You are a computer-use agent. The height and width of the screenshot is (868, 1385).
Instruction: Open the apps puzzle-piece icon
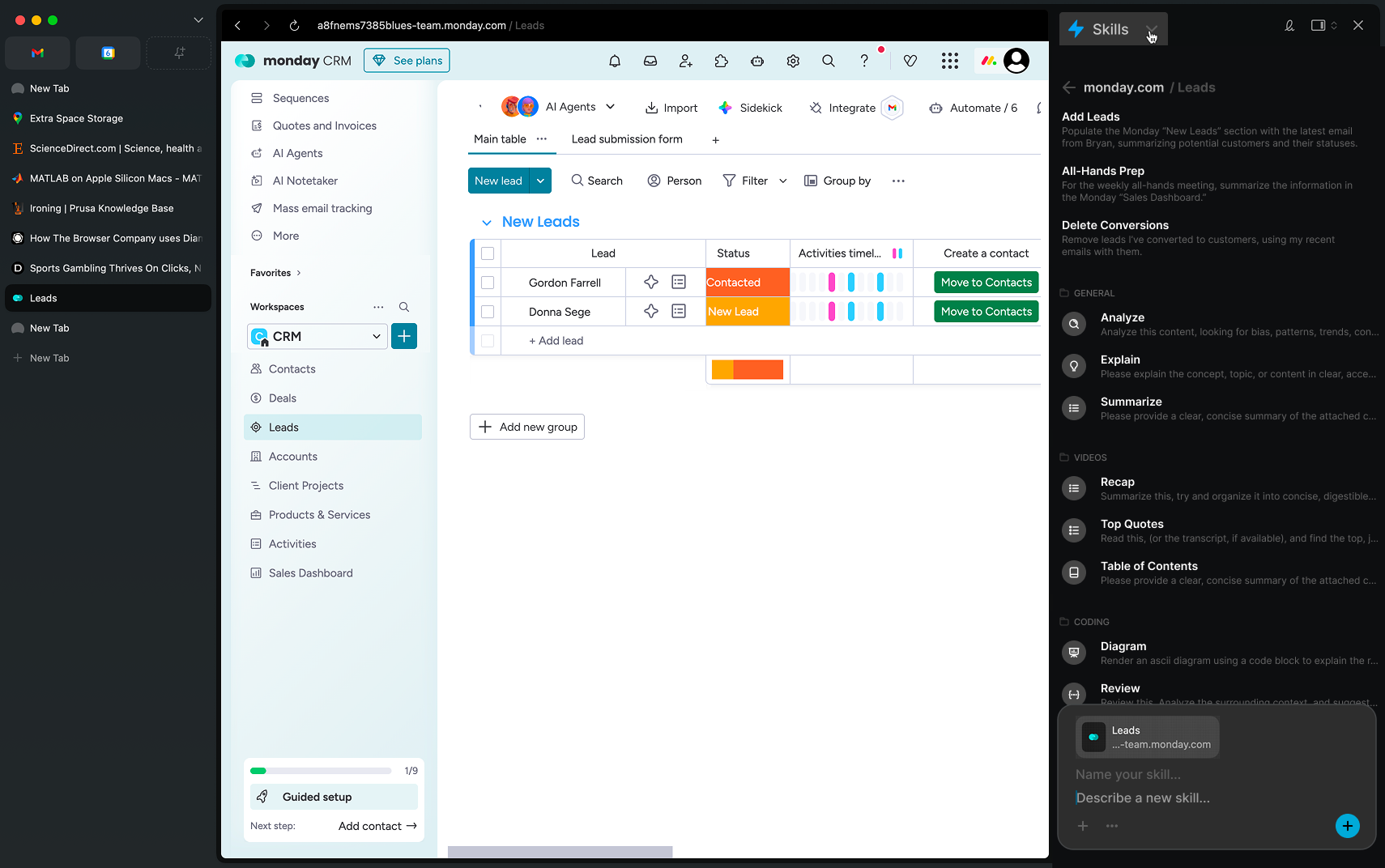[x=722, y=61]
